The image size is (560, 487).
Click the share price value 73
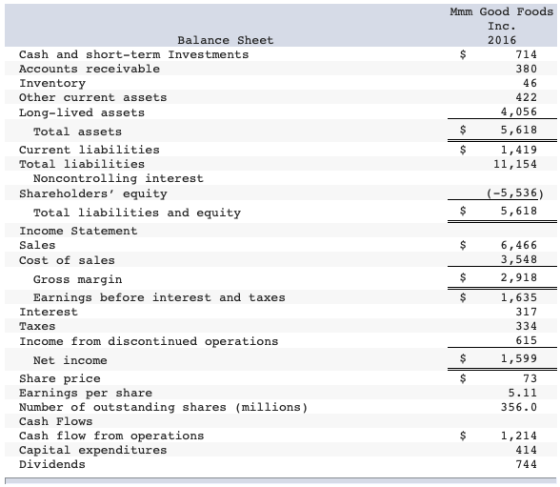tap(530, 378)
